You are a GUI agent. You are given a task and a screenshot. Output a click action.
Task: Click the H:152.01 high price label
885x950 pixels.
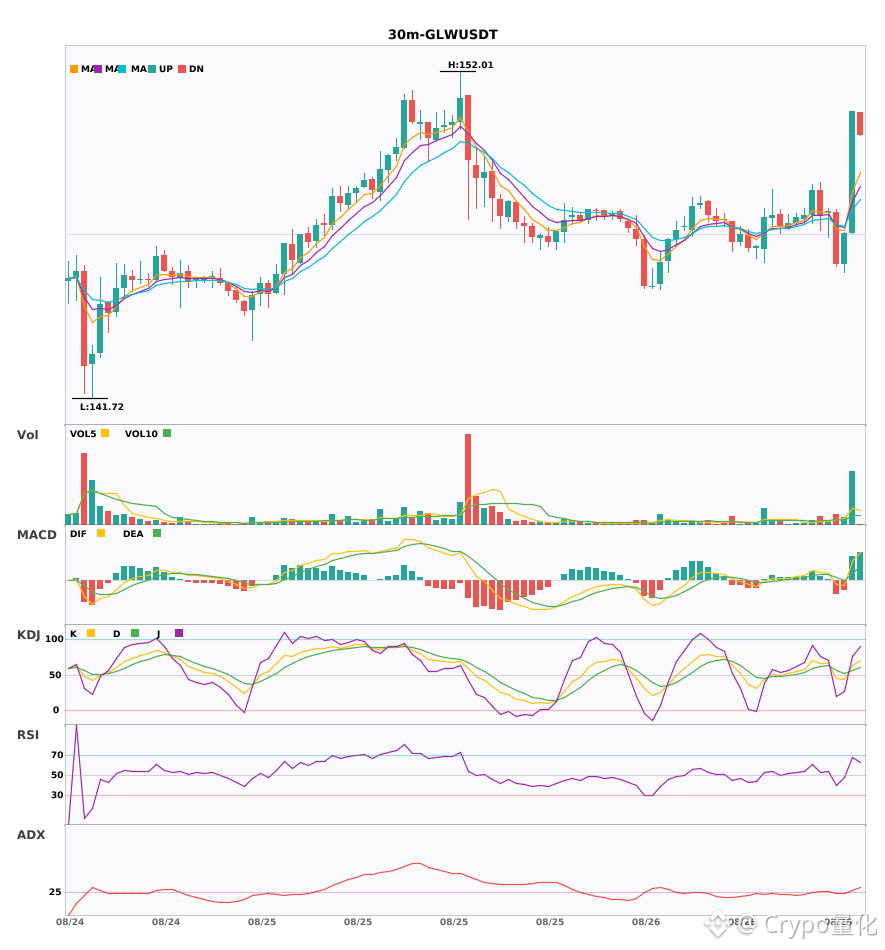pyautogui.click(x=471, y=65)
